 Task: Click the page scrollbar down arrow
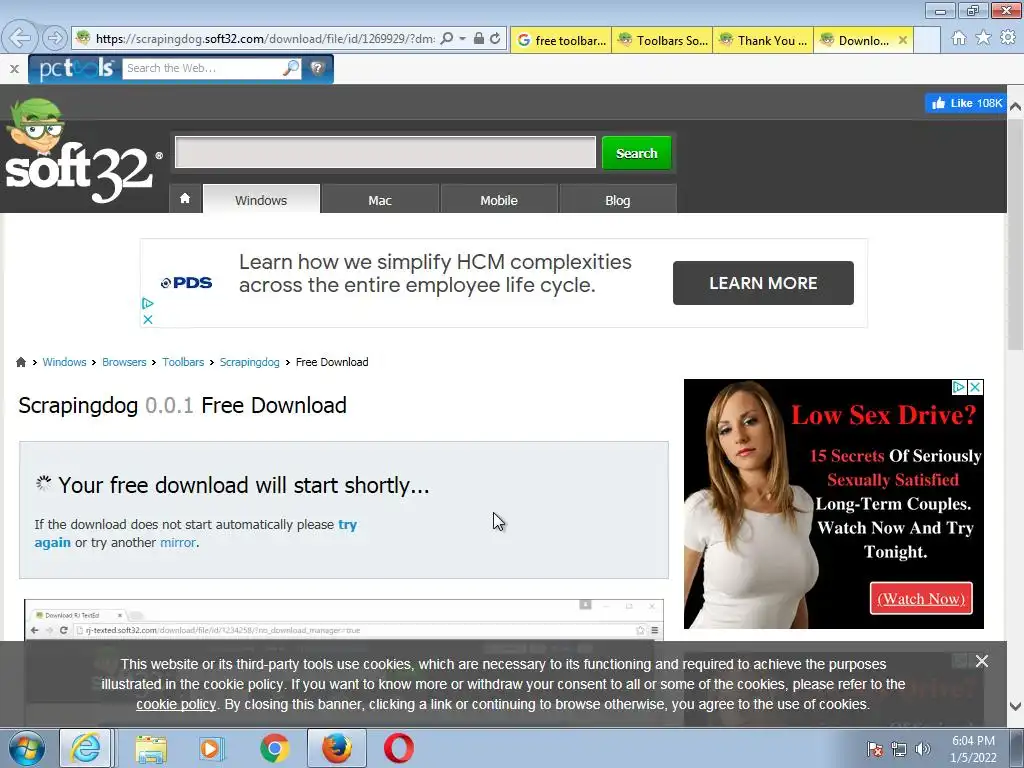point(1015,706)
